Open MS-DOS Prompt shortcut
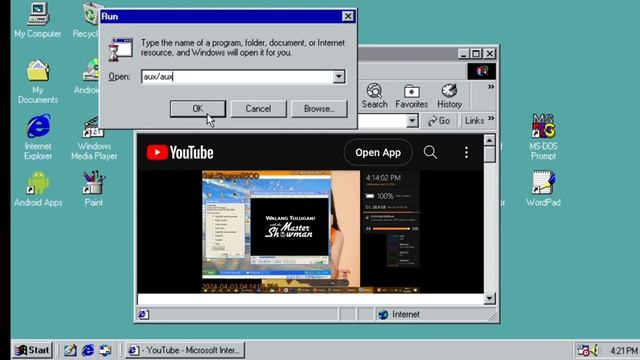640x360 pixels. tap(543, 137)
